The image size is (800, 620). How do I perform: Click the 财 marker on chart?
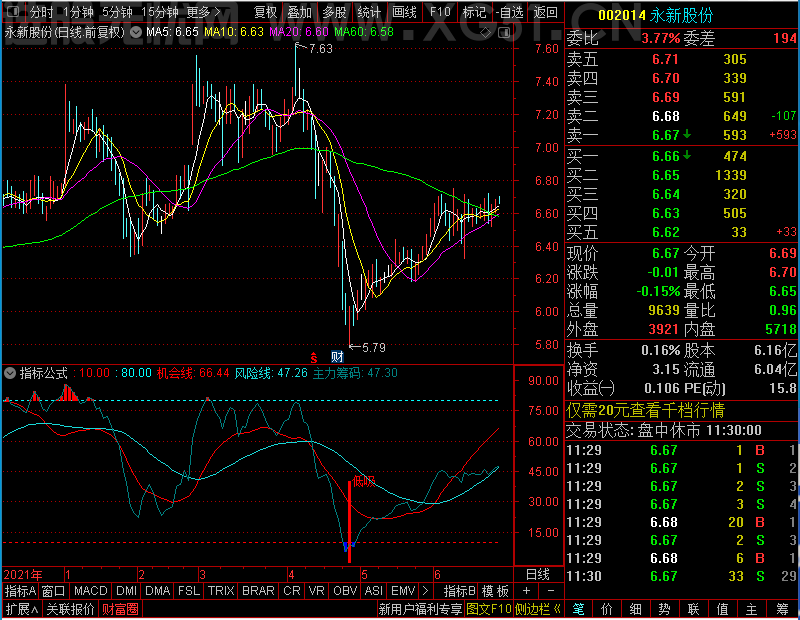pyautogui.click(x=337, y=357)
